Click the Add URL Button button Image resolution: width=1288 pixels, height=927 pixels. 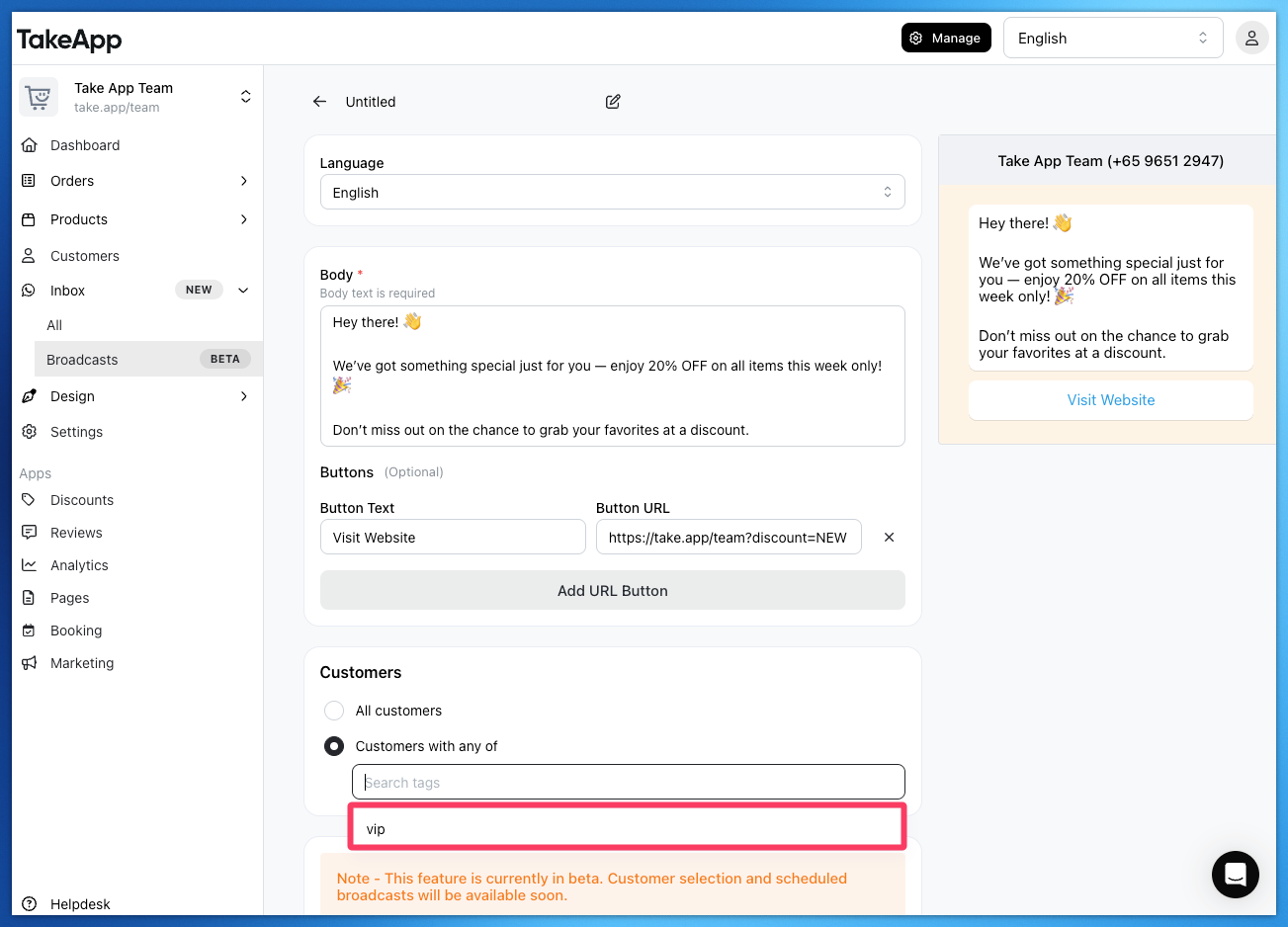point(613,591)
